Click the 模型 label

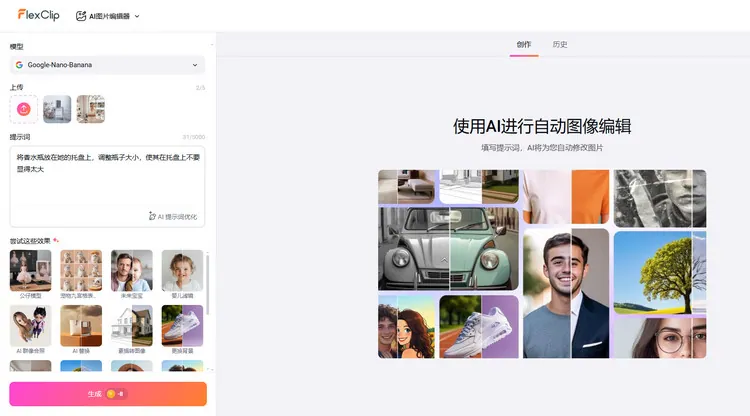click(16, 47)
